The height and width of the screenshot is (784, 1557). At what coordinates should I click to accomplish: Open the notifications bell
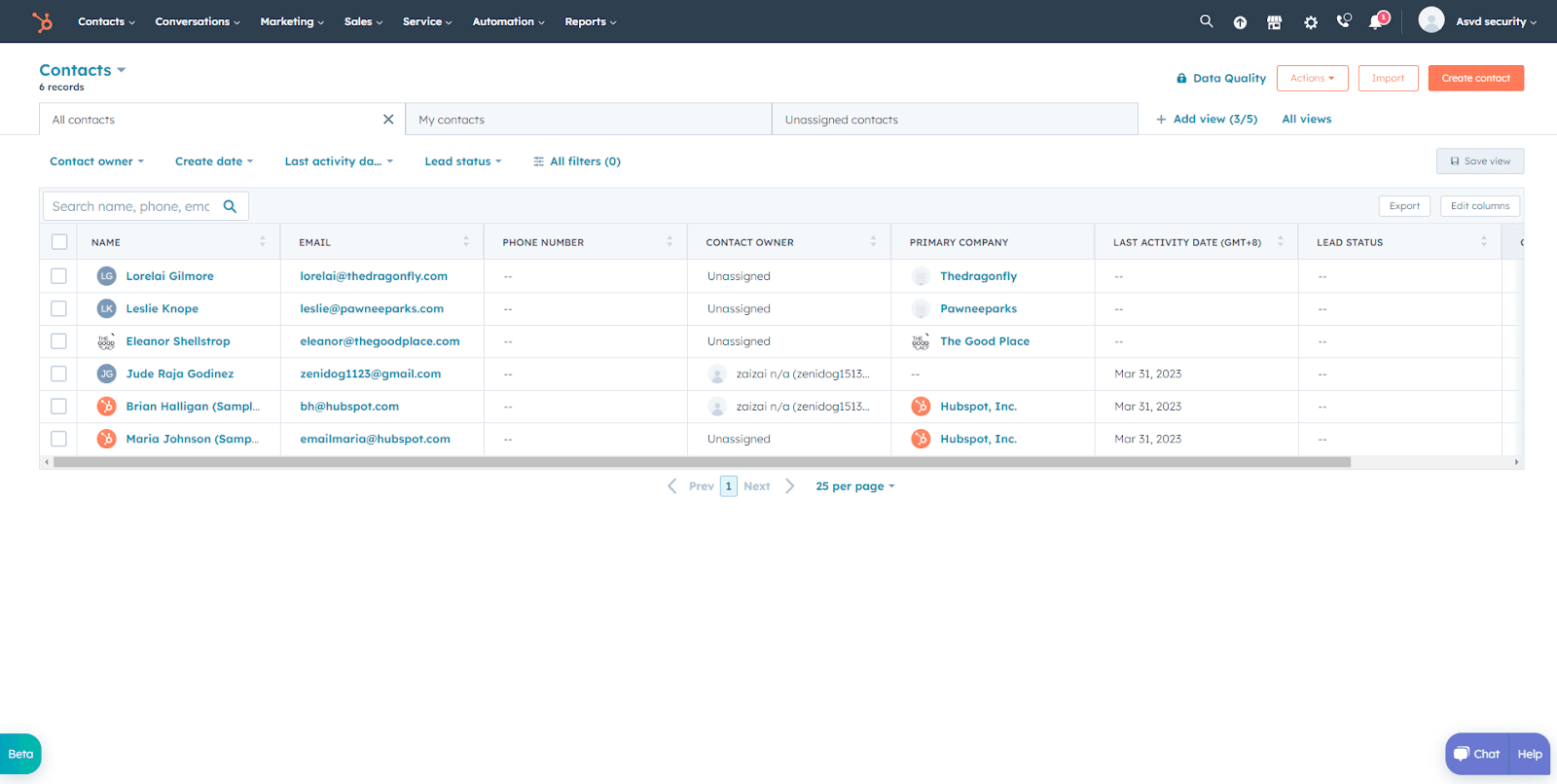[1377, 21]
